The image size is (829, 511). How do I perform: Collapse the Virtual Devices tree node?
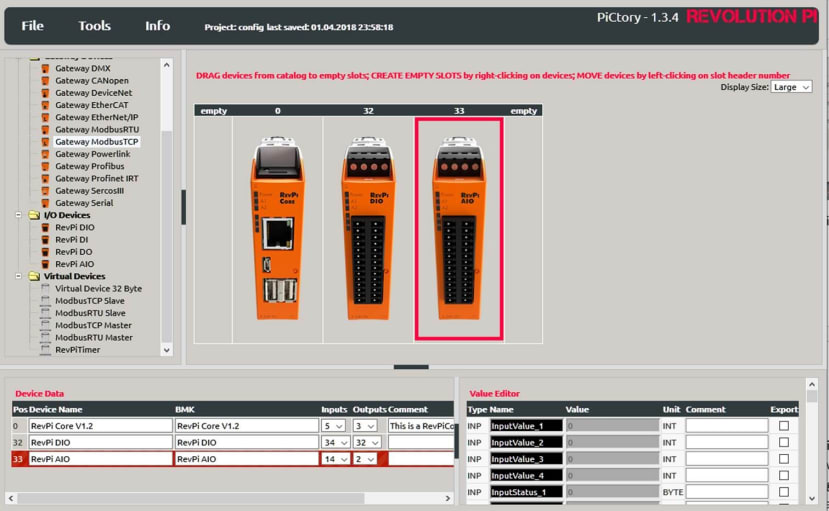coord(19,276)
